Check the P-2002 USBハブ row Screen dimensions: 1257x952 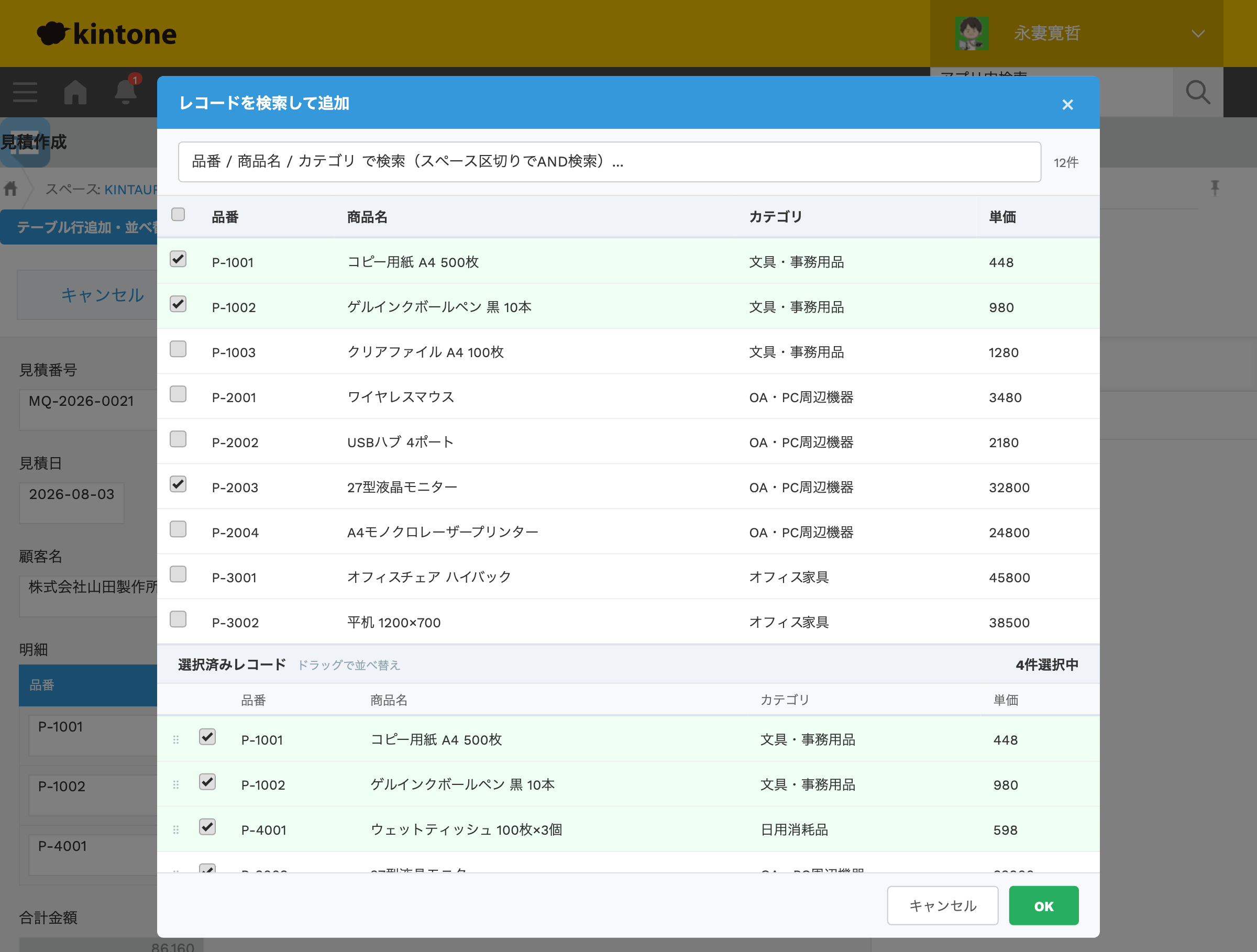(178, 439)
